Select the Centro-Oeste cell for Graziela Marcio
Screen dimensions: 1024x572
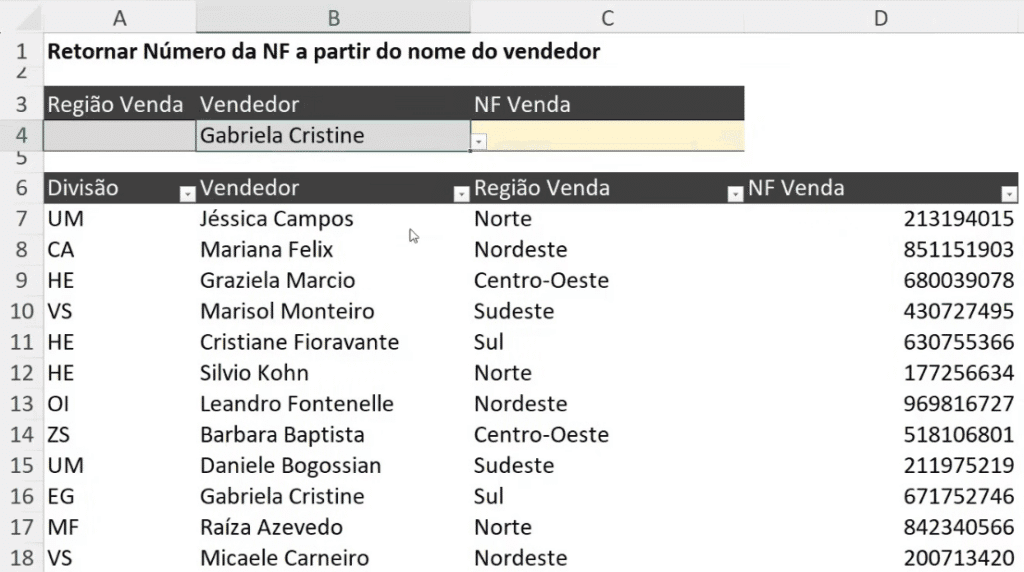[541, 281]
